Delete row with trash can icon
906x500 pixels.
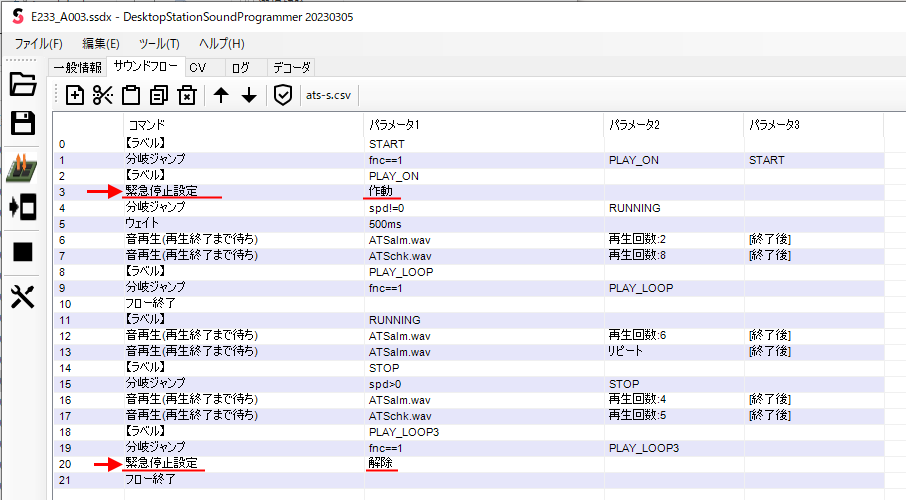click(186, 95)
